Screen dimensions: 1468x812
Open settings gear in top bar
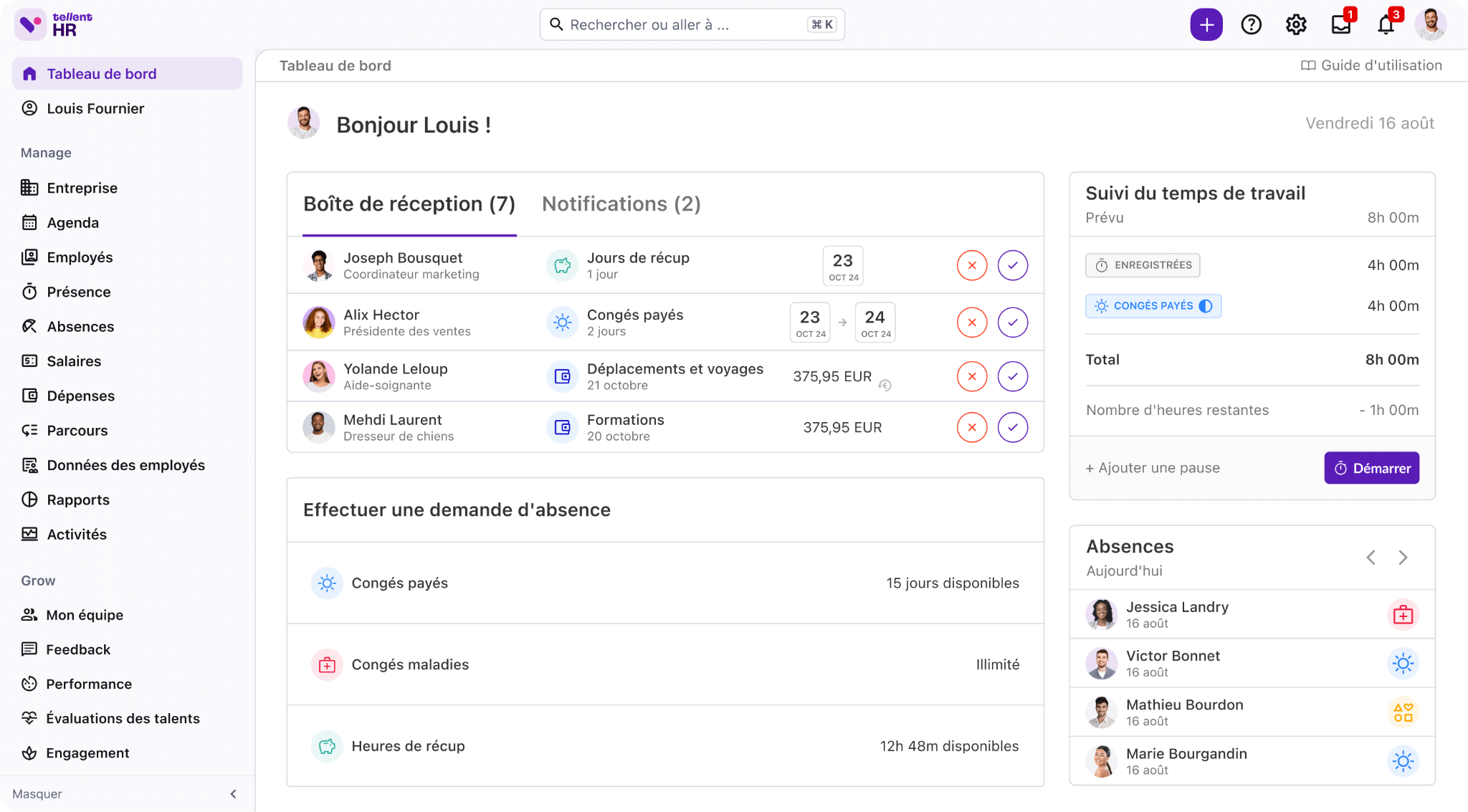[x=1295, y=25]
